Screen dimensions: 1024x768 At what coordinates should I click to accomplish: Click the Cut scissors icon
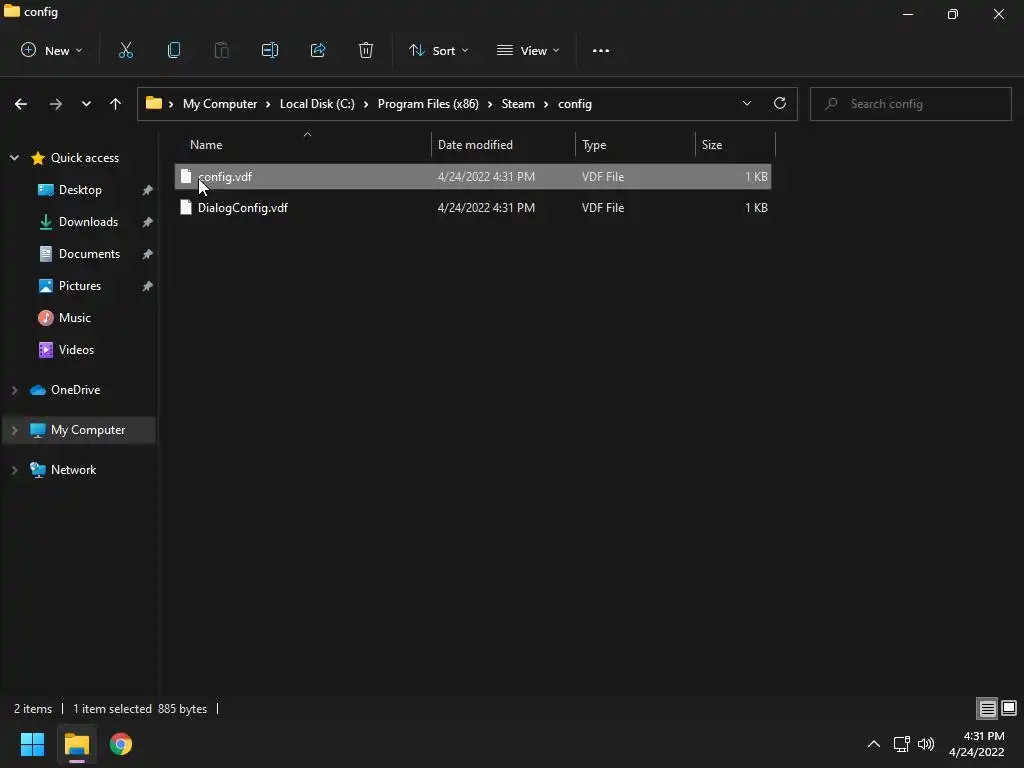pyautogui.click(x=125, y=50)
